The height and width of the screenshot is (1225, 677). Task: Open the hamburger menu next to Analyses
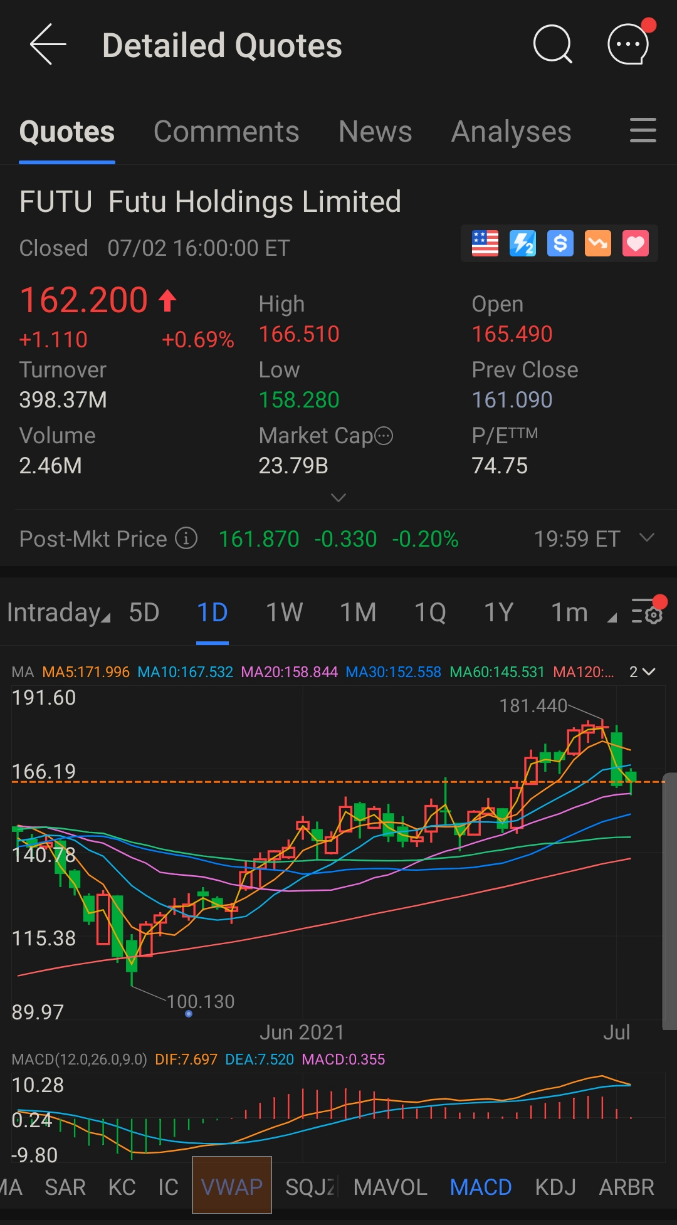[x=642, y=131]
